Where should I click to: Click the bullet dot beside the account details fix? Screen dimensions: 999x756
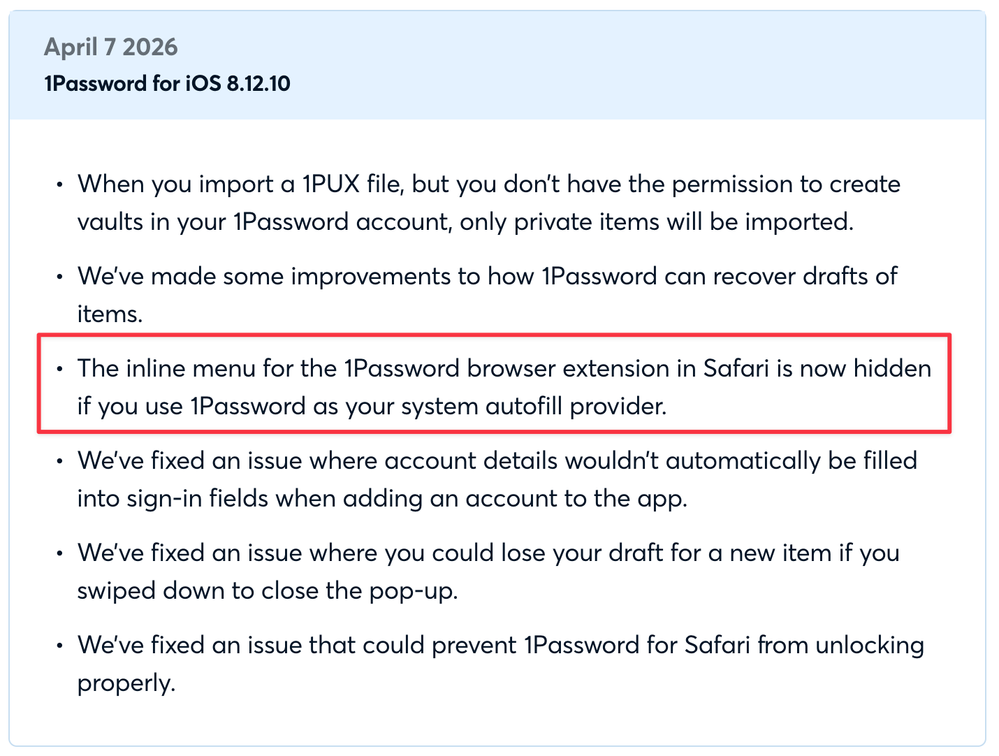coord(60,461)
